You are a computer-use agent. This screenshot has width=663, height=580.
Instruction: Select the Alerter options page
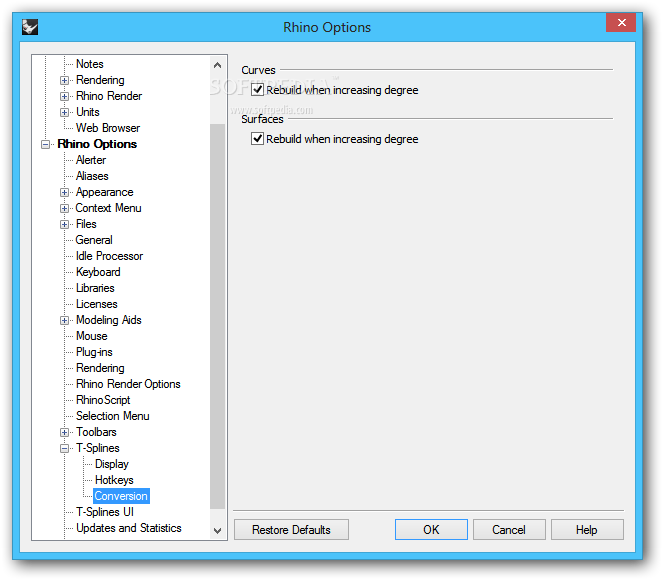[x=91, y=160]
